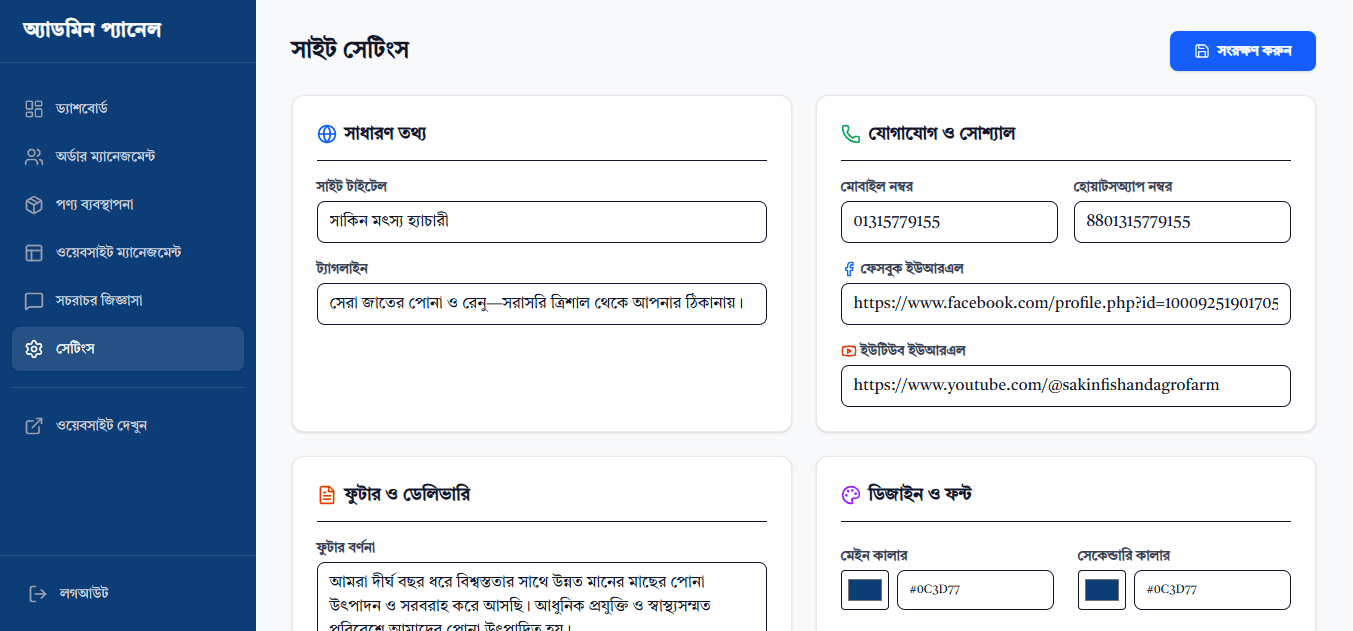Click the YouTube URL input field
The image size is (1353, 631).
[x=1065, y=386]
